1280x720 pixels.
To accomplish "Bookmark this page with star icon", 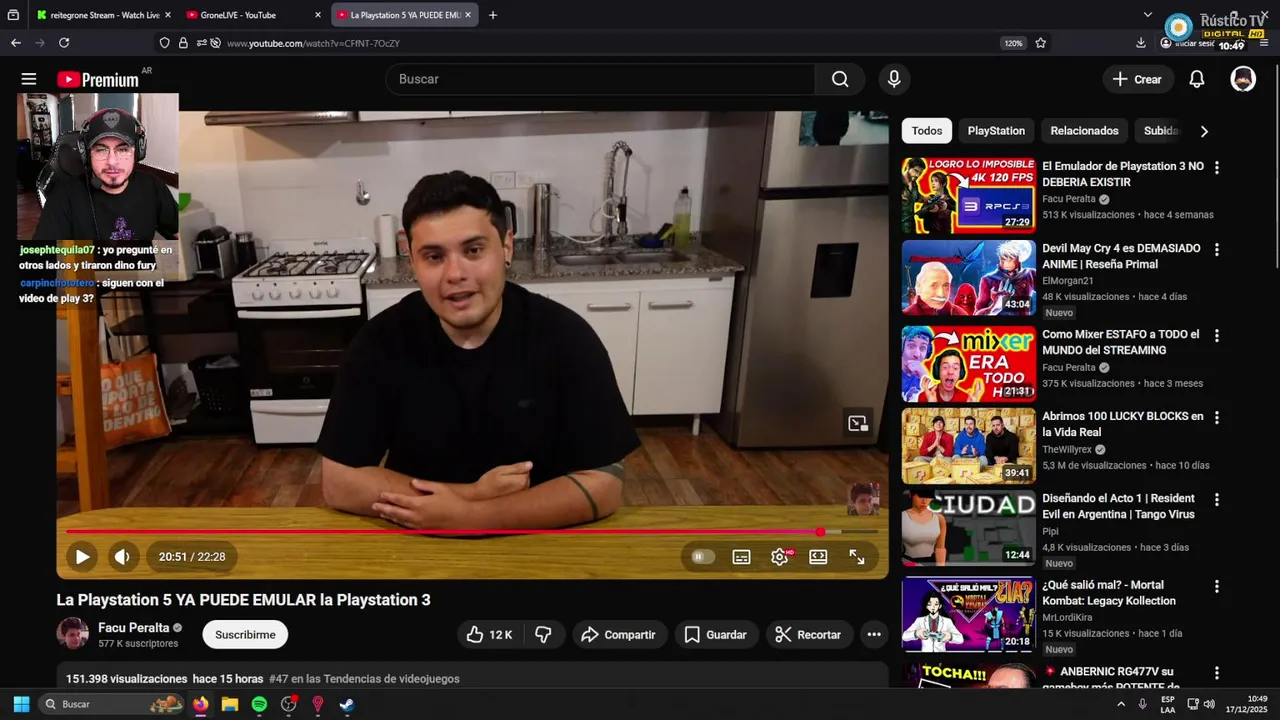I will click(1041, 43).
